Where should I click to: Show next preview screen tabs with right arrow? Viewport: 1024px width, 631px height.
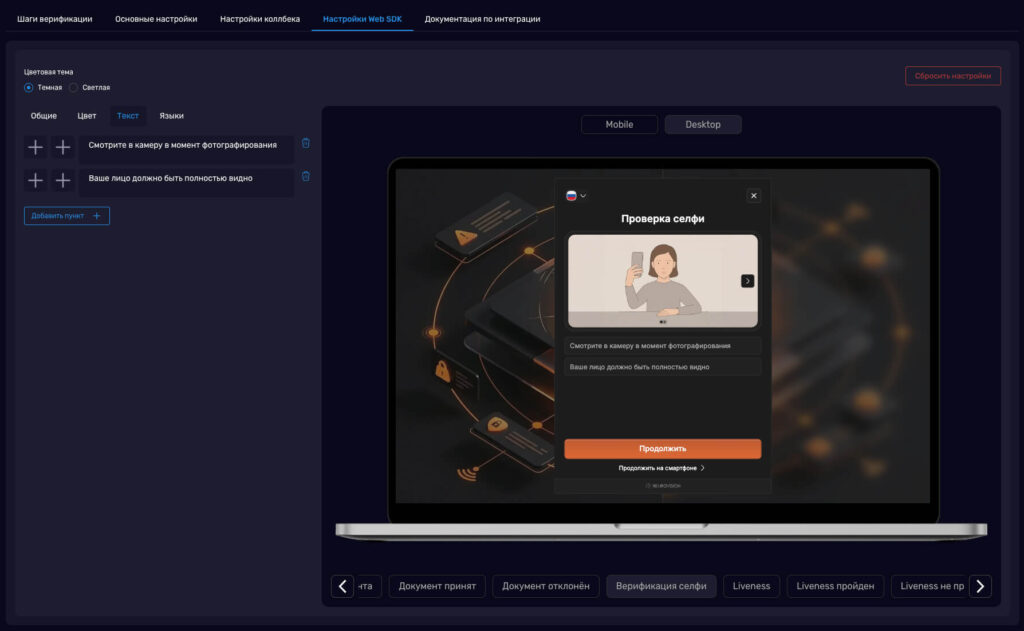pyautogui.click(x=980, y=586)
